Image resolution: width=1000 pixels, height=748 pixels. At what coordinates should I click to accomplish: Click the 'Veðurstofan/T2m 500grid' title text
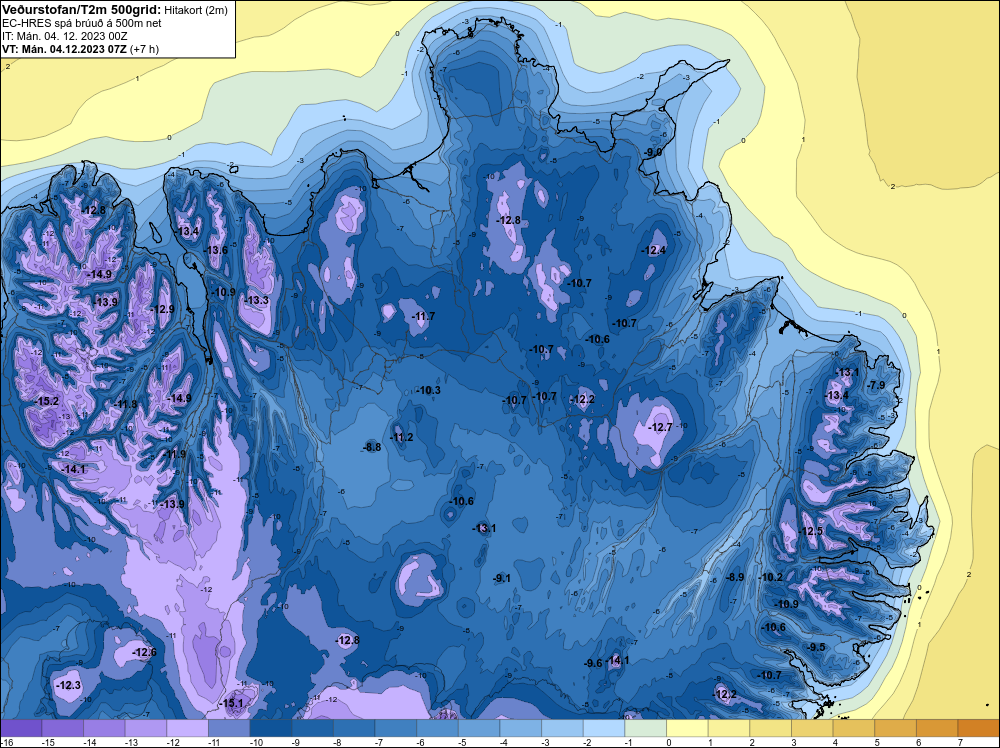(x=82, y=10)
